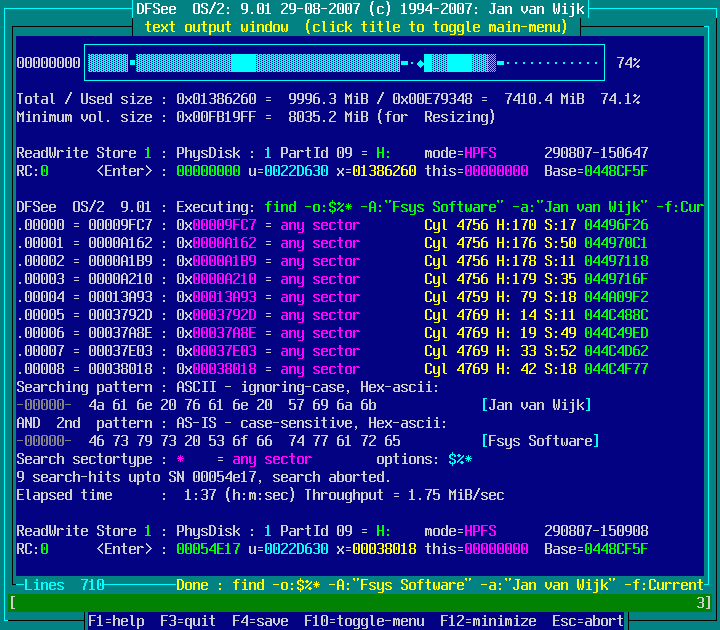Screen dimensions: 720x630
Task: Click the green 00054E17 current sector value
Action: (x=208, y=549)
